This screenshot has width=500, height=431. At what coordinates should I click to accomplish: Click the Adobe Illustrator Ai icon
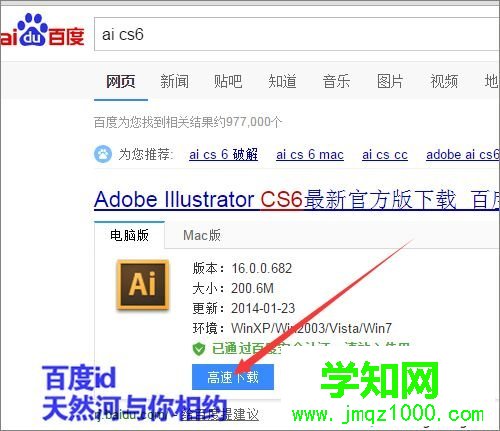[143, 284]
